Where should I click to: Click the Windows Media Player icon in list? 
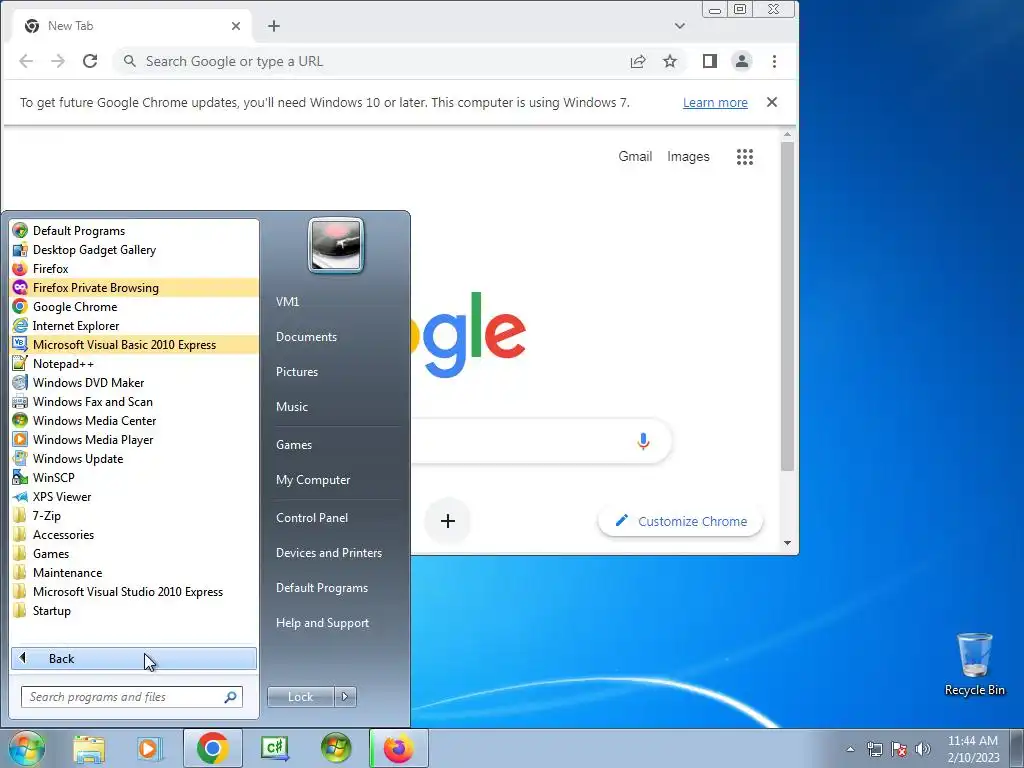click(x=20, y=439)
